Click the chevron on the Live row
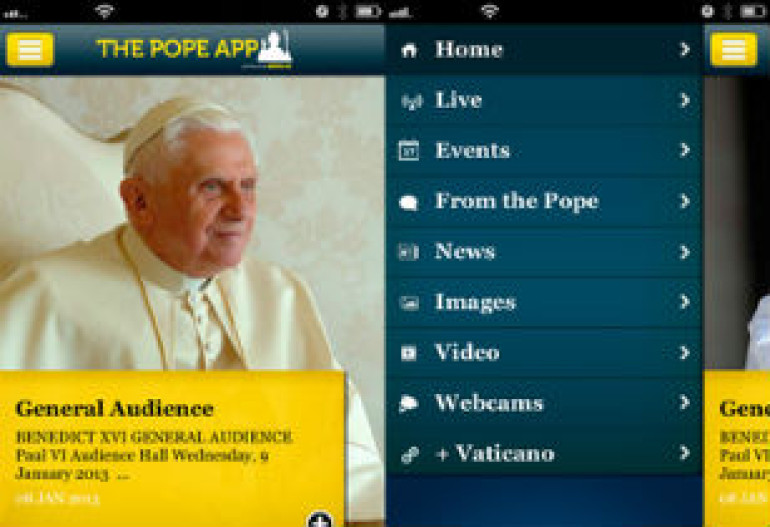Image resolution: width=770 pixels, height=527 pixels. coord(685,100)
